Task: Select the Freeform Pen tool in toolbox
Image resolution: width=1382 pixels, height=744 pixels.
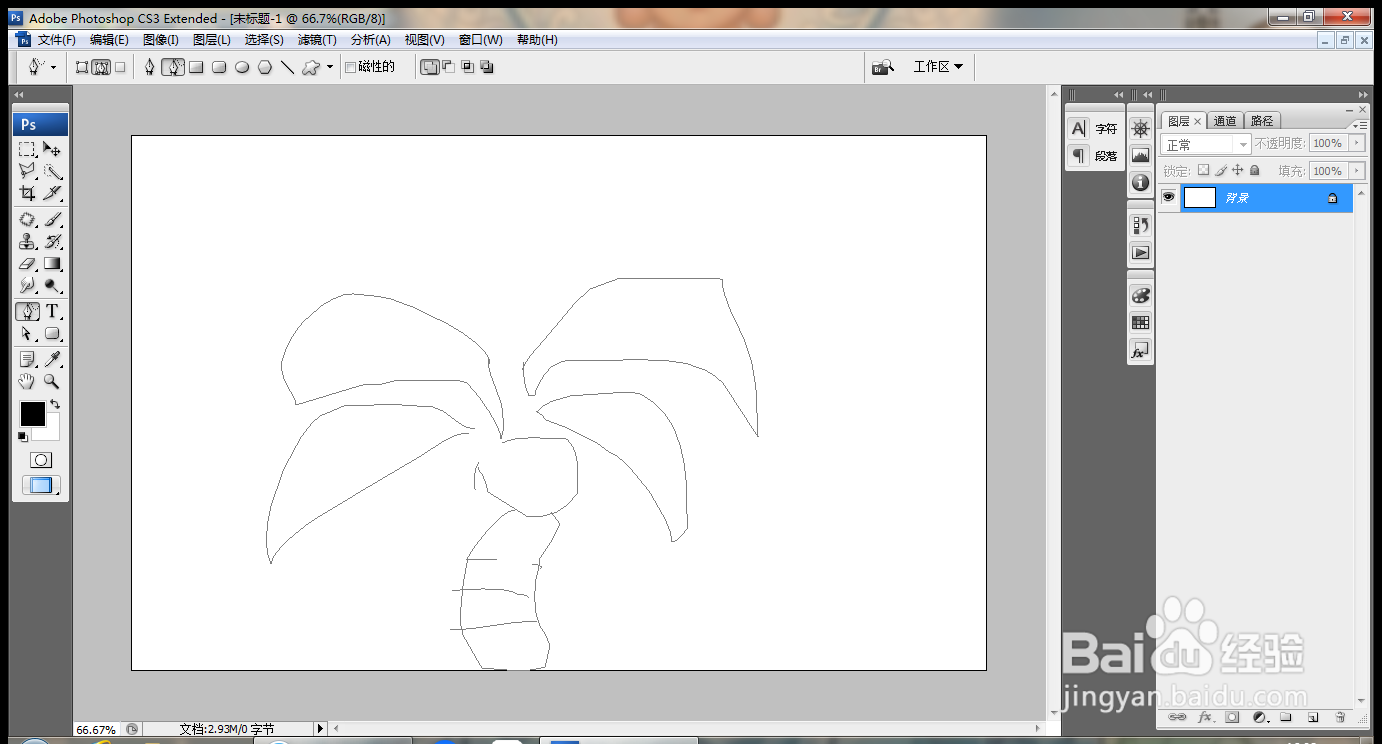Action: pos(28,312)
